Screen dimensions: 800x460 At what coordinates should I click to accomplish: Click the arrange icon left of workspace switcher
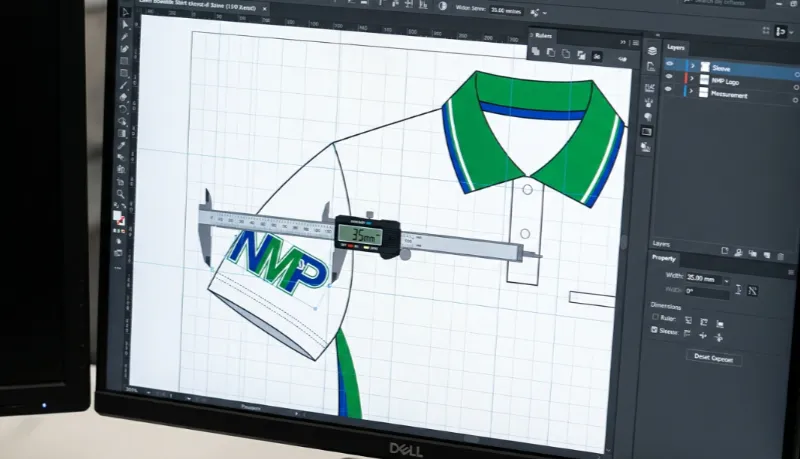click(x=765, y=31)
